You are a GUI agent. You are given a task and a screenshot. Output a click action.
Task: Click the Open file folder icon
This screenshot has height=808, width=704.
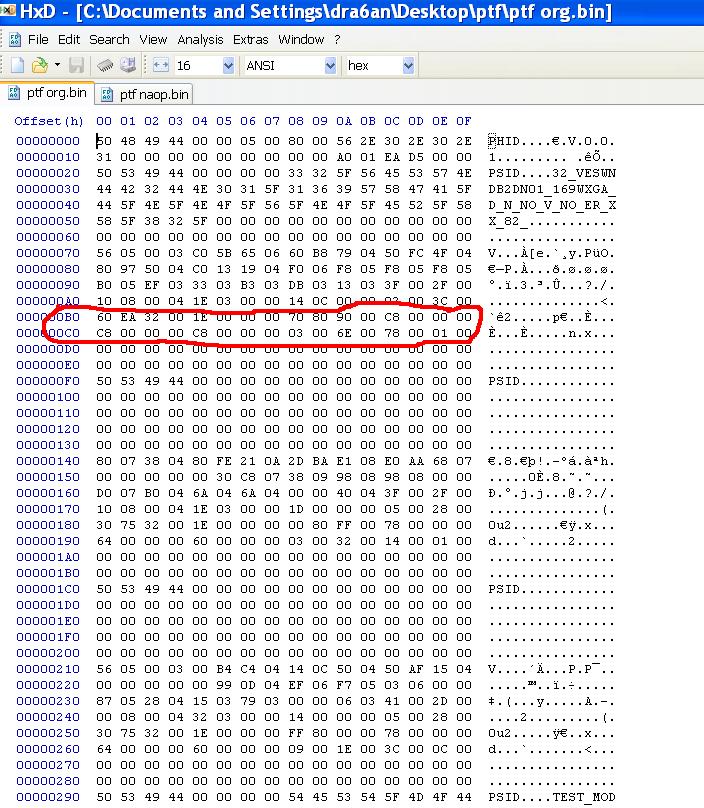(x=39, y=65)
